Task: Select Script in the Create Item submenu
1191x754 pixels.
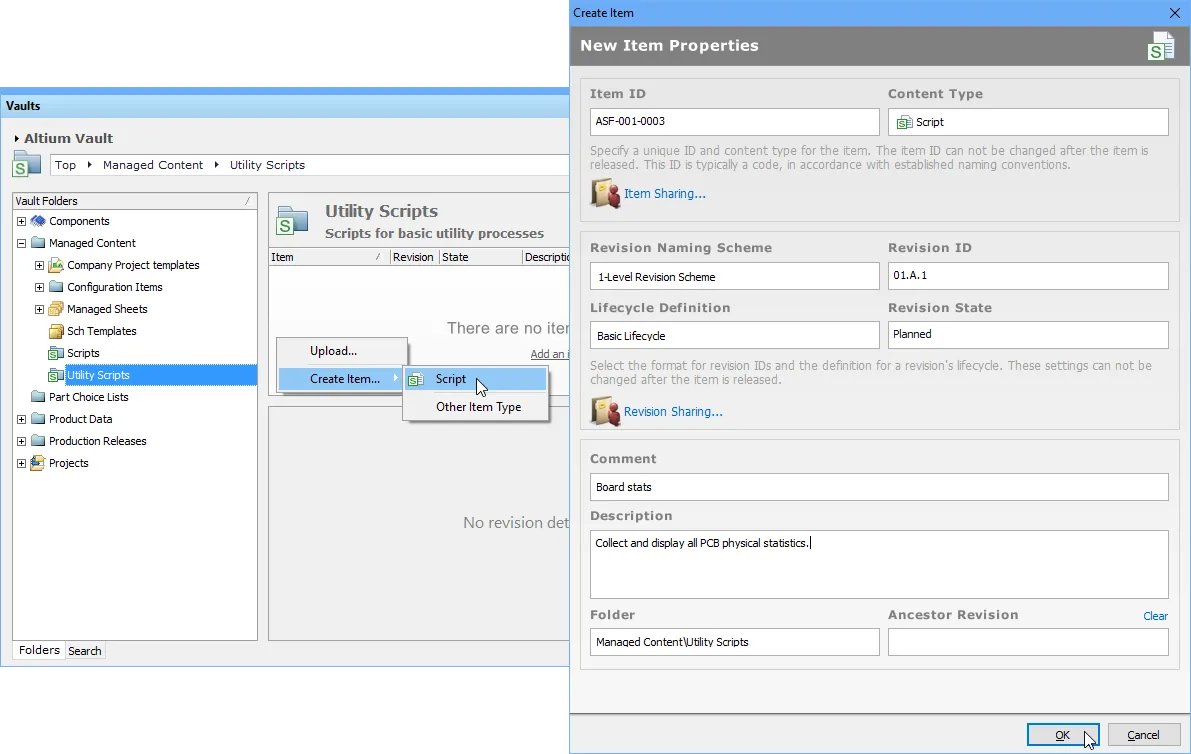Action: click(475, 379)
